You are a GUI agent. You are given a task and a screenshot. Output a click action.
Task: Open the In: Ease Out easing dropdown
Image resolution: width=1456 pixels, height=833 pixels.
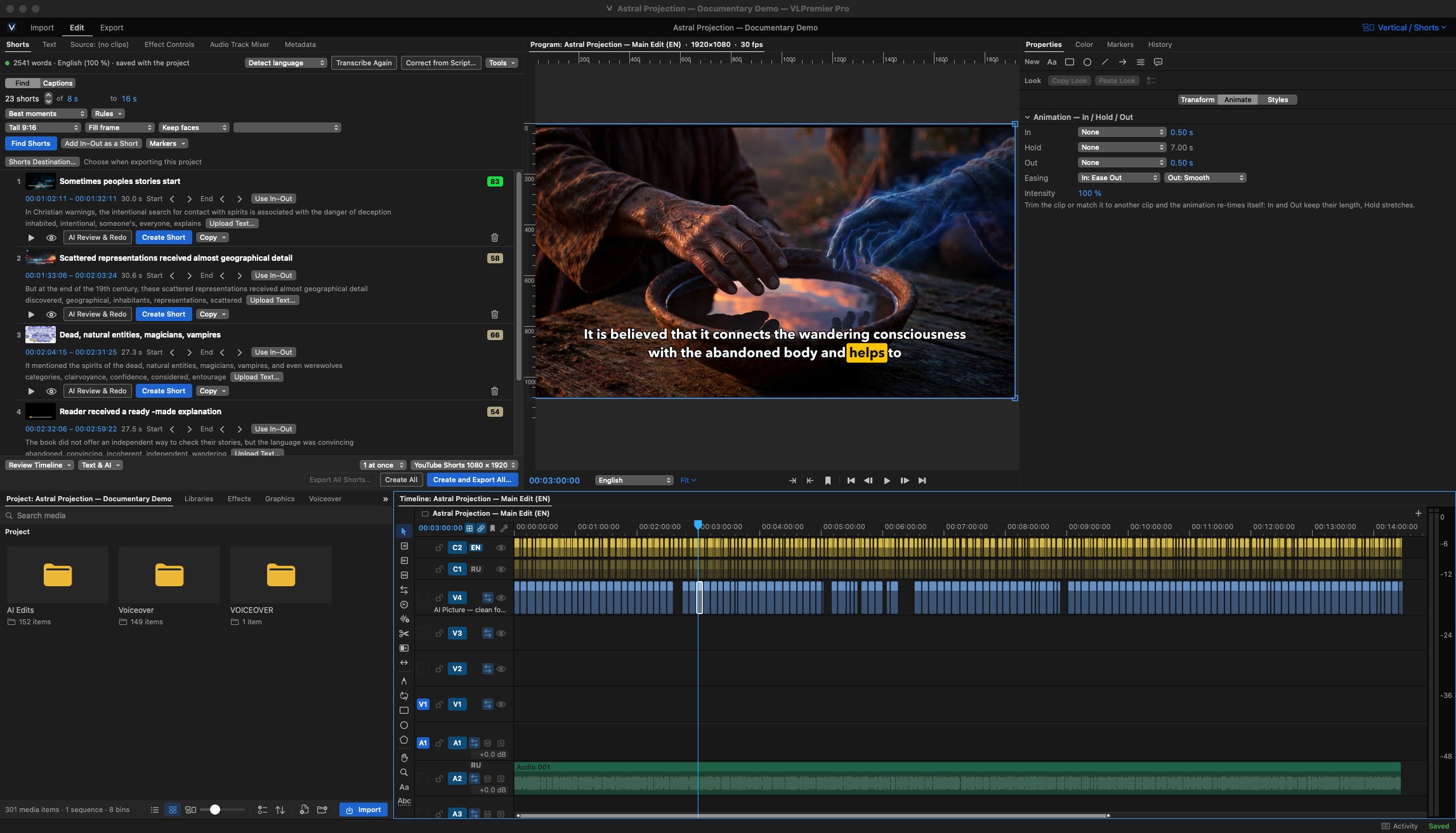click(1118, 178)
